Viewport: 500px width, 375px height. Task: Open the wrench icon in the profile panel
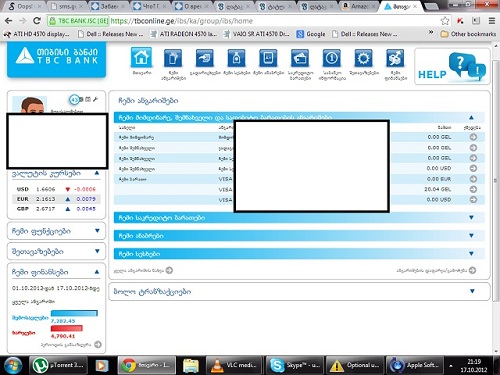pyautogui.click(x=95, y=99)
